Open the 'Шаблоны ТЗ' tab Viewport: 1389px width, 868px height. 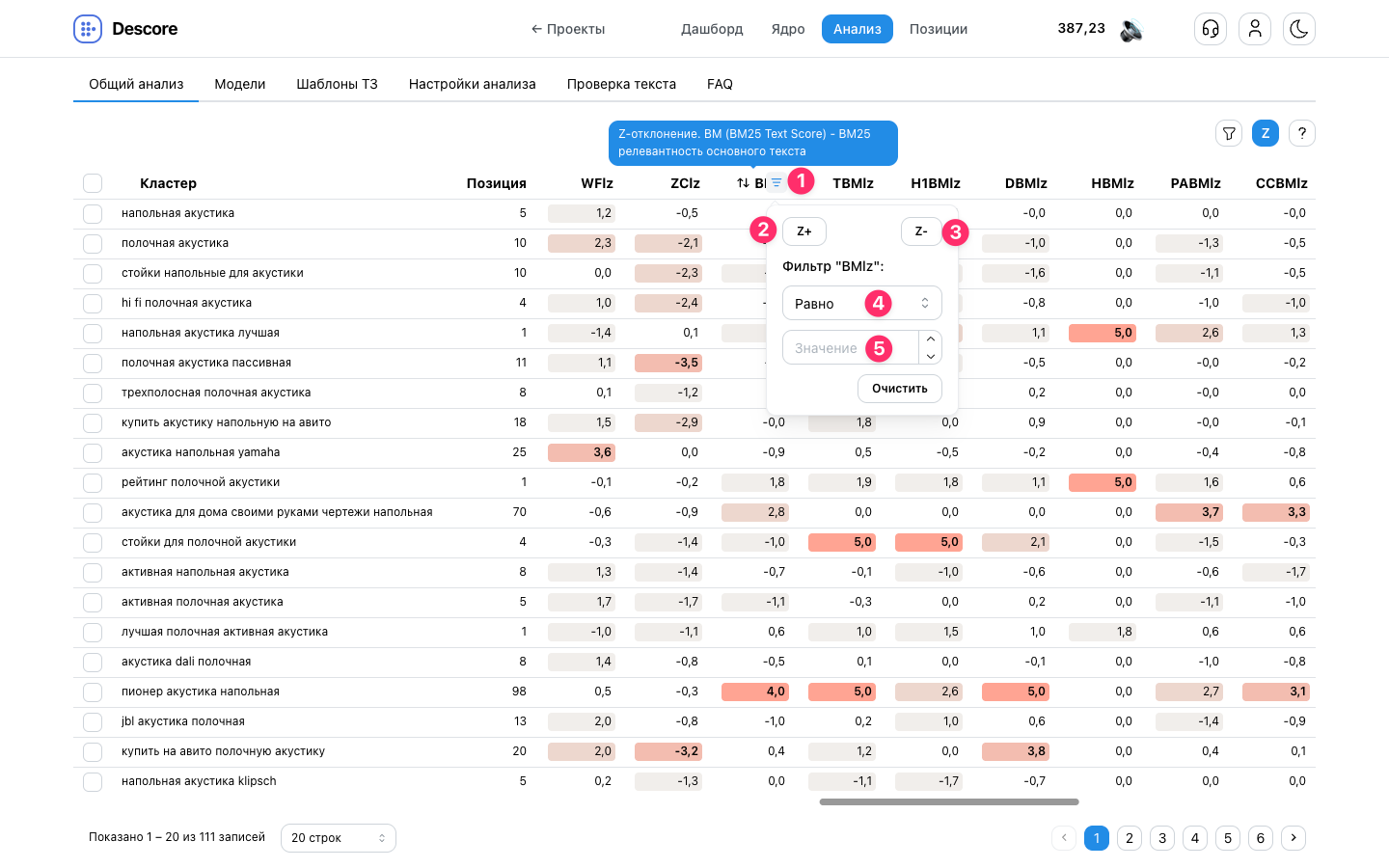pos(337,84)
